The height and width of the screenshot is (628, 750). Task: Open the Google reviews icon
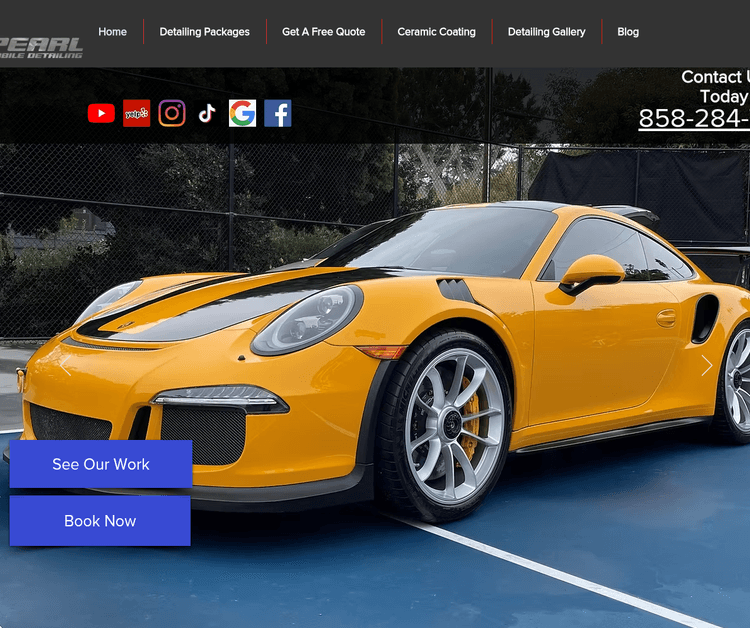pyautogui.click(x=243, y=113)
